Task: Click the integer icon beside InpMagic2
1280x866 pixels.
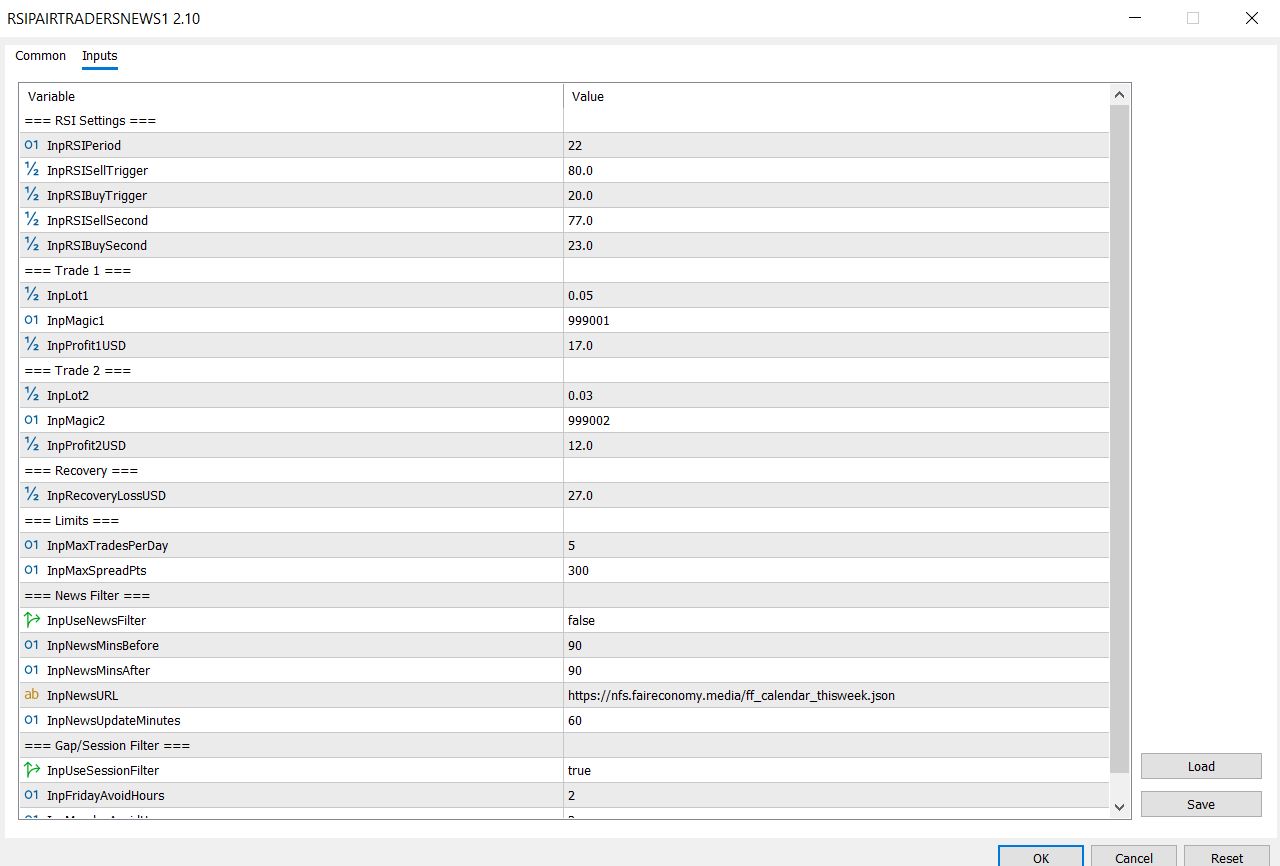Action: click(31, 420)
